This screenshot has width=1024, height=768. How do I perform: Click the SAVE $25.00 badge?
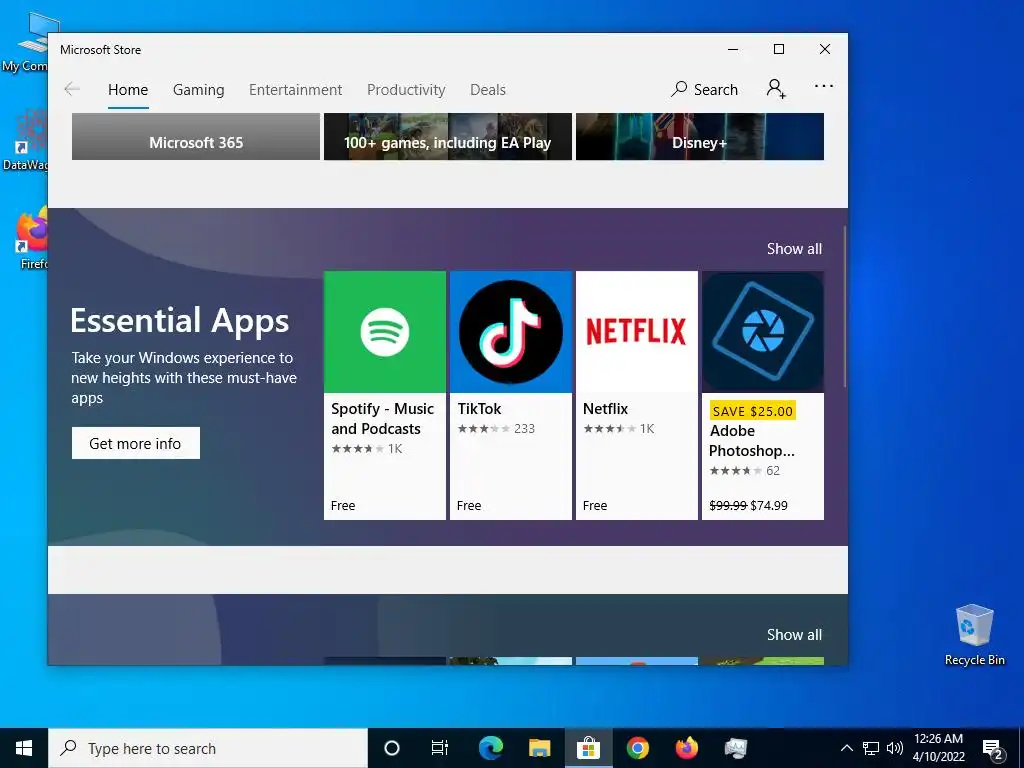click(752, 411)
